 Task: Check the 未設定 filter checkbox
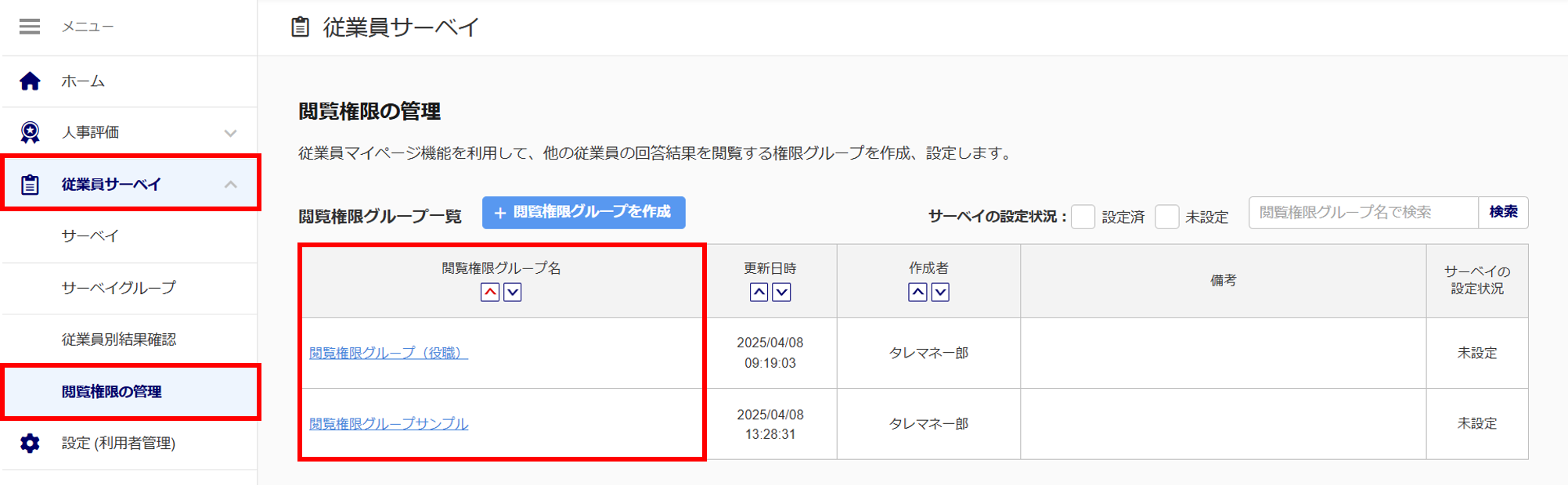coord(1166,217)
